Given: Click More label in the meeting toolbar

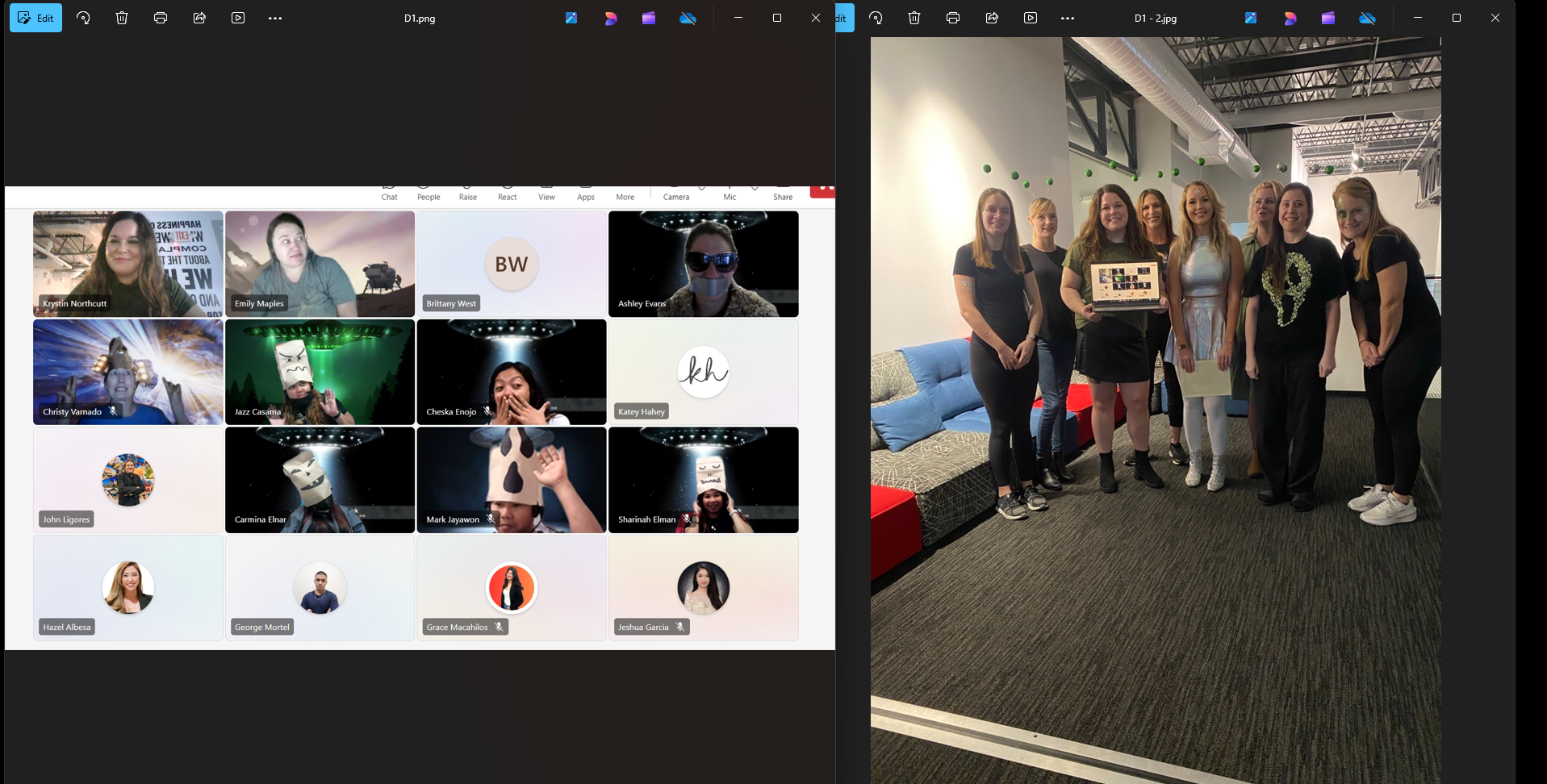Looking at the screenshot, I should tap(625, 197).
